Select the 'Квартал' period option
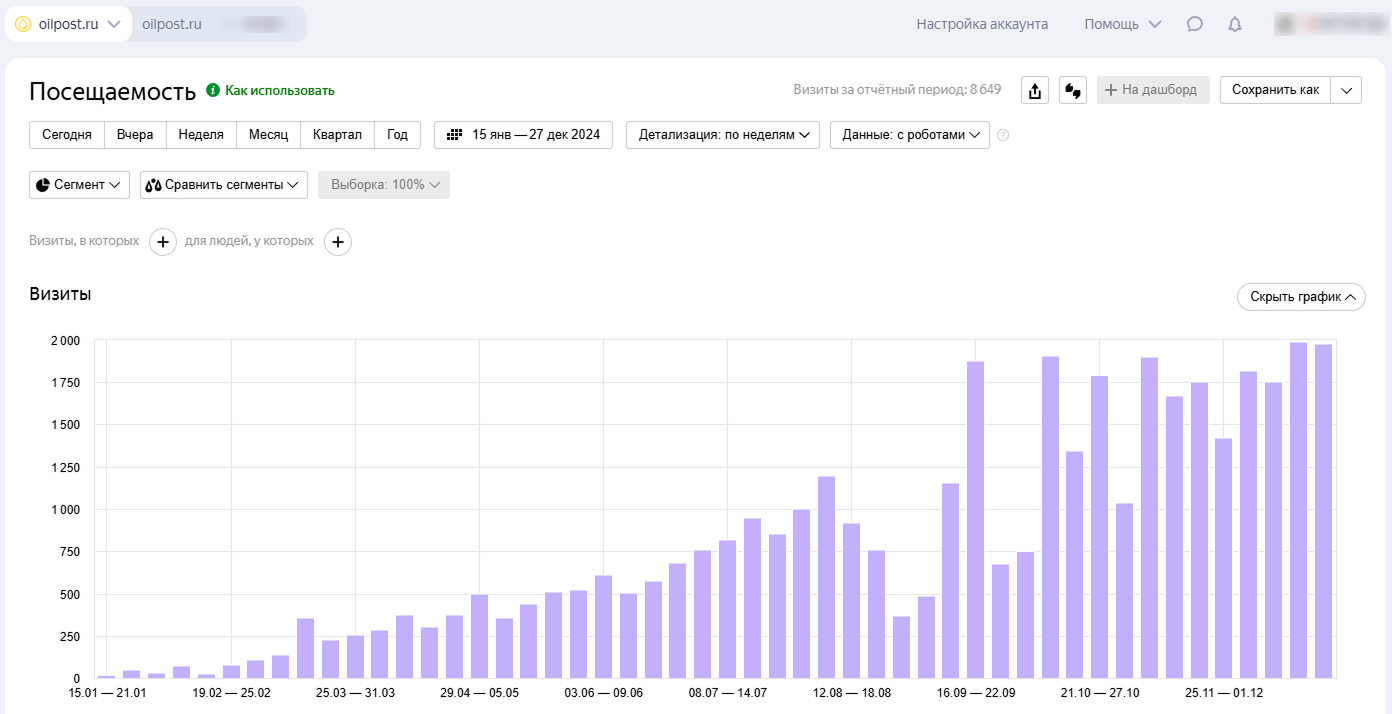 click(337, 135)
